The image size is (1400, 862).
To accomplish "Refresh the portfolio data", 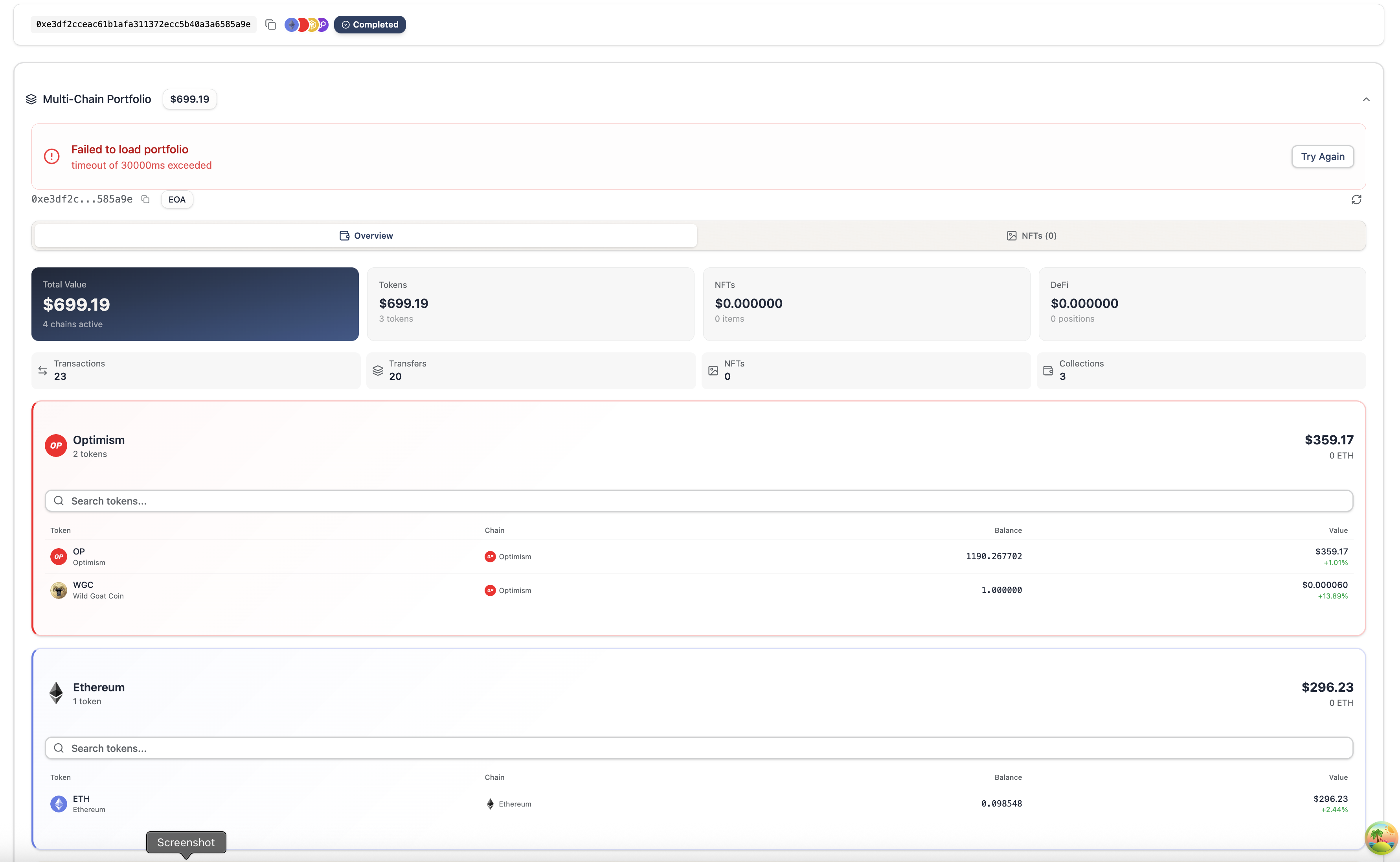I will coord(1357,199).
